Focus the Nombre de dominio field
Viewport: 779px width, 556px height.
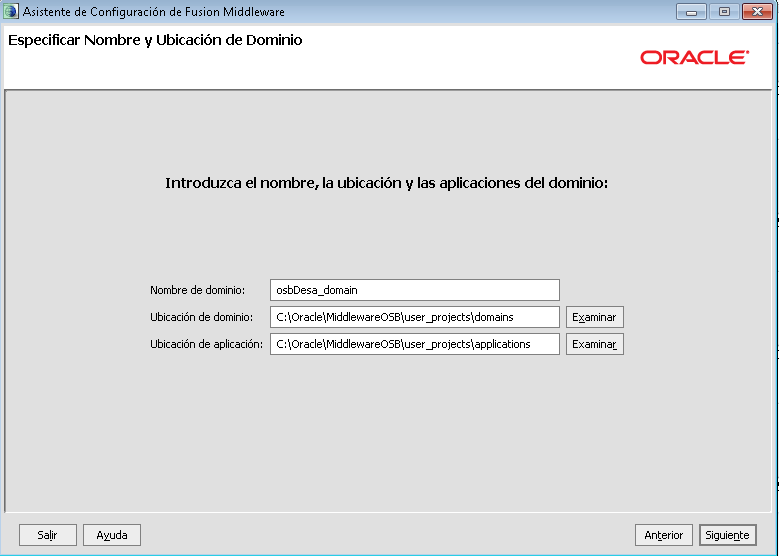pos(415,290)
